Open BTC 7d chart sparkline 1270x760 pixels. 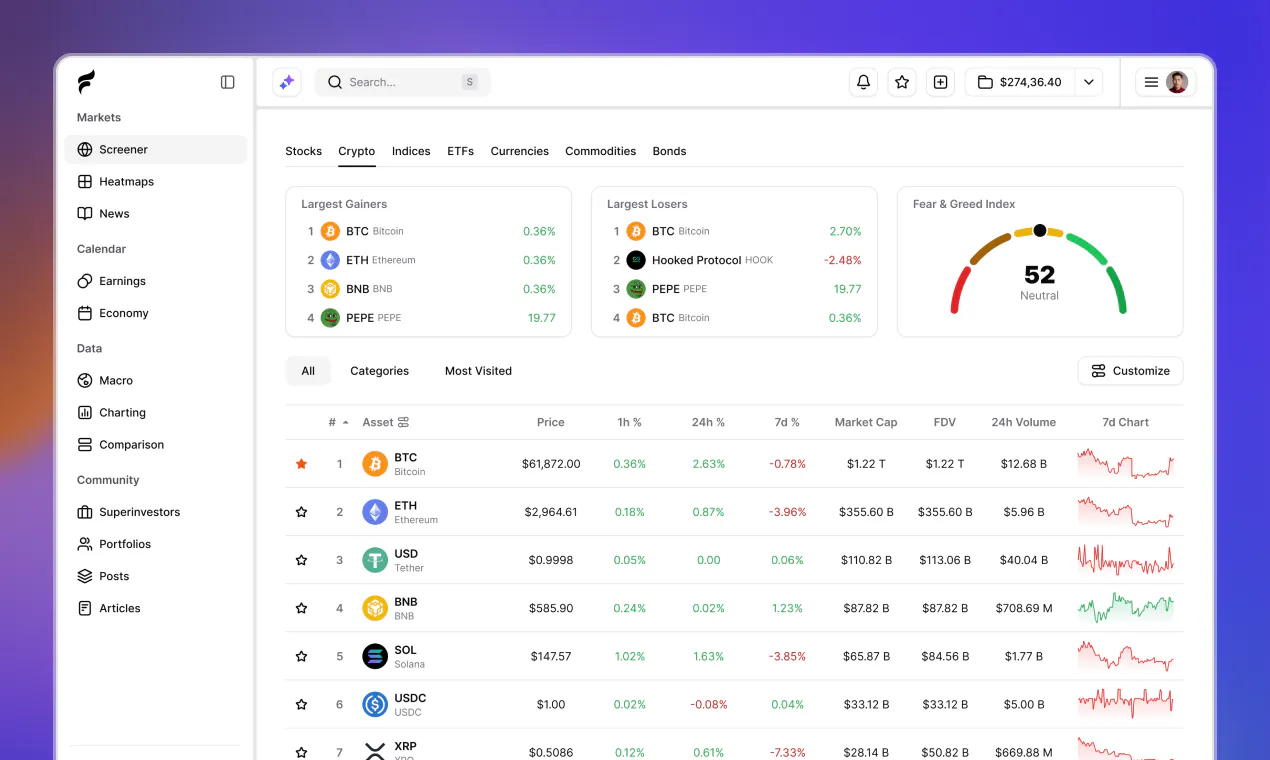1126,464
